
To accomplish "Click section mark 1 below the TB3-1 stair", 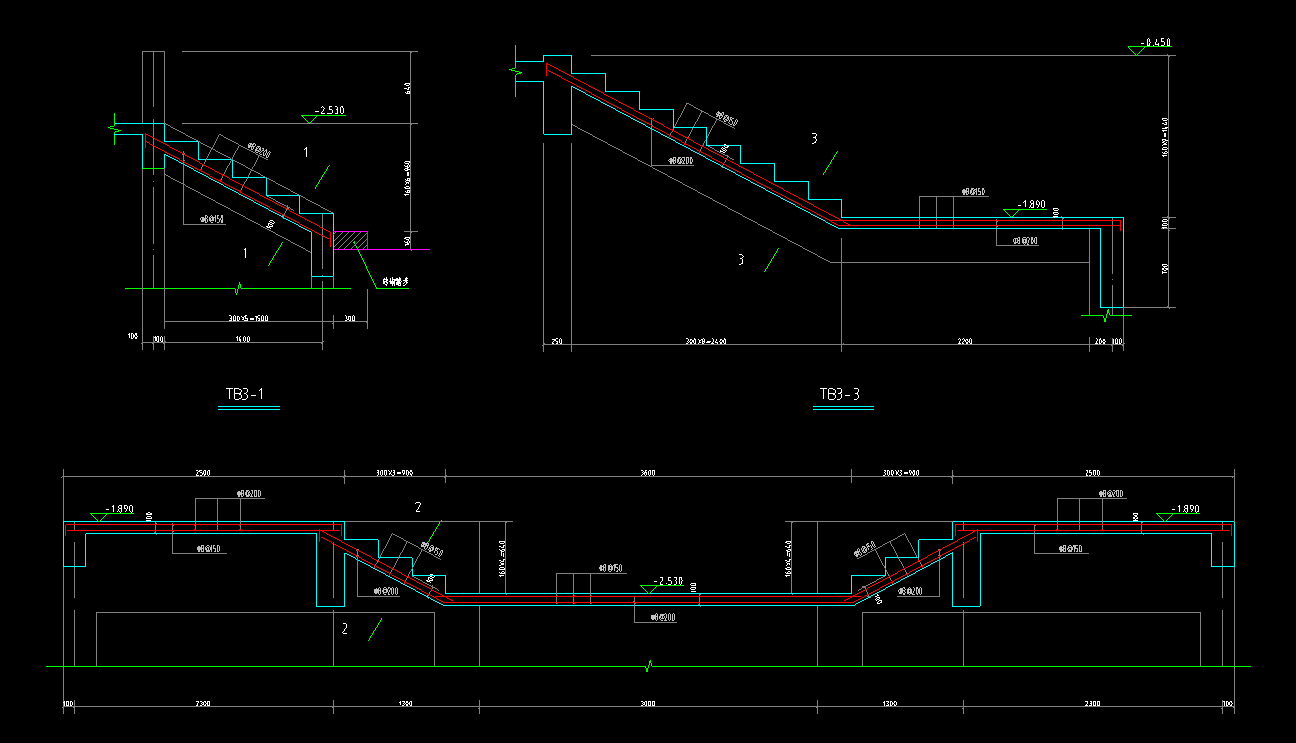I will click(x=245, y=253).
